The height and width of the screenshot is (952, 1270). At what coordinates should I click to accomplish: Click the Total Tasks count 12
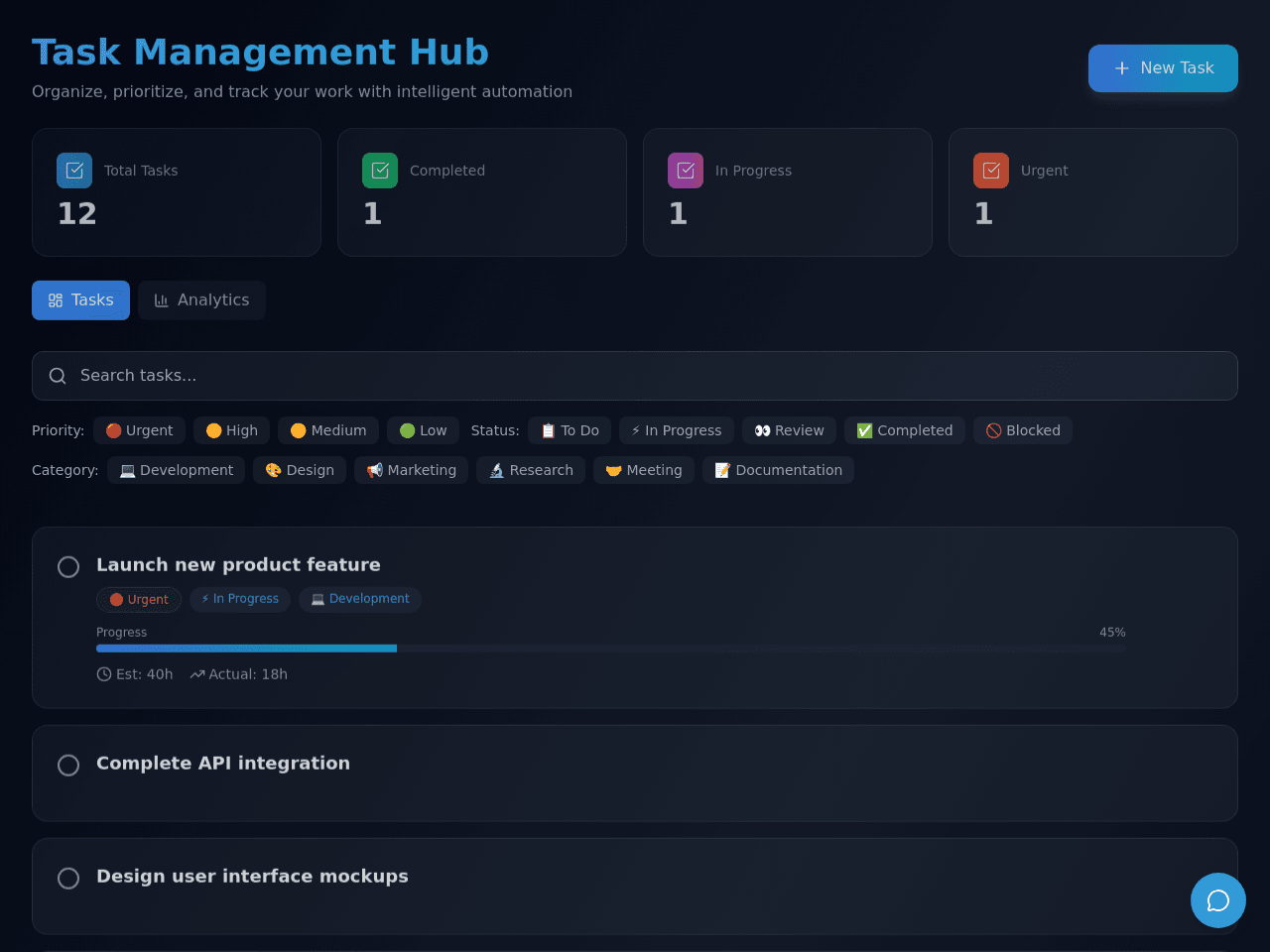(x=77, y=213)
